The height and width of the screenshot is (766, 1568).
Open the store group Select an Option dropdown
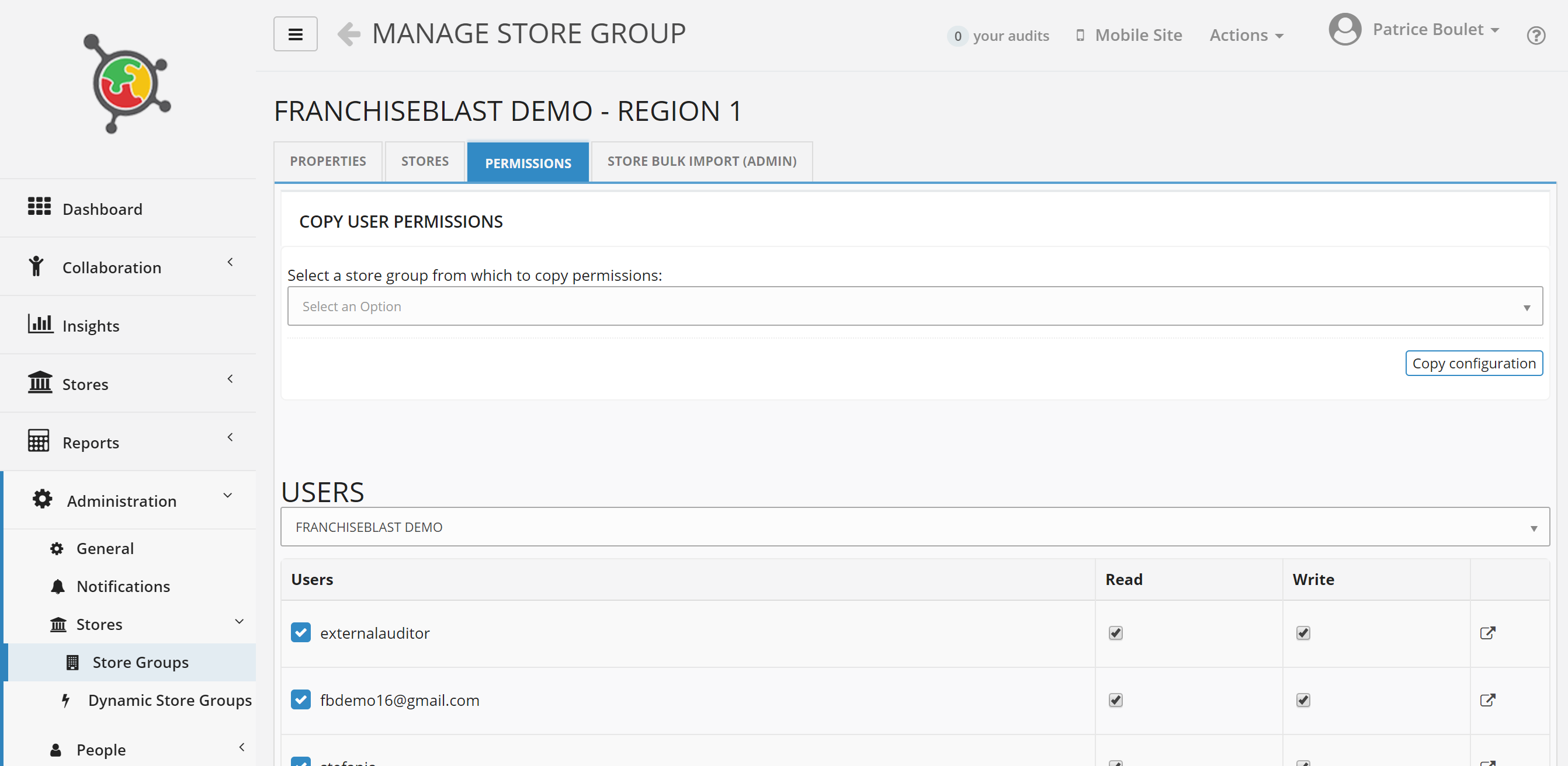click(x=914, y=307)
